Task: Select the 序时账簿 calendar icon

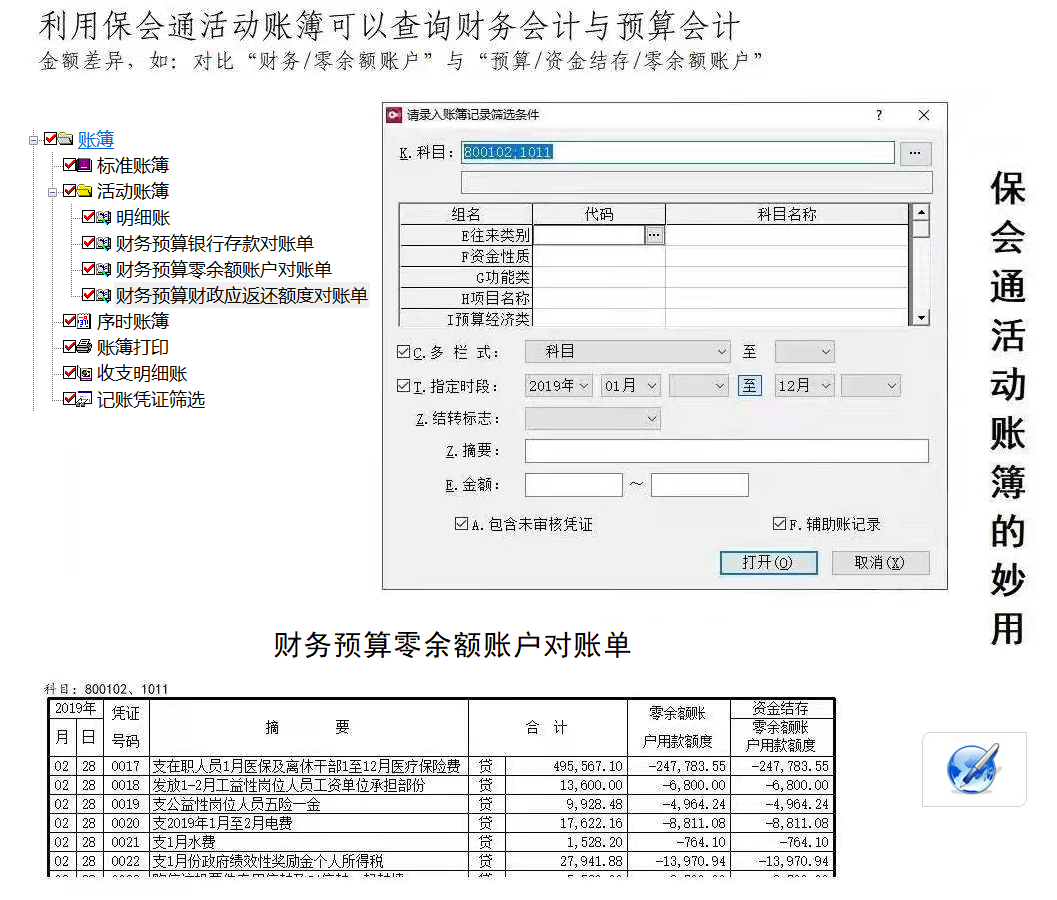Action: (x=82, y=321)
